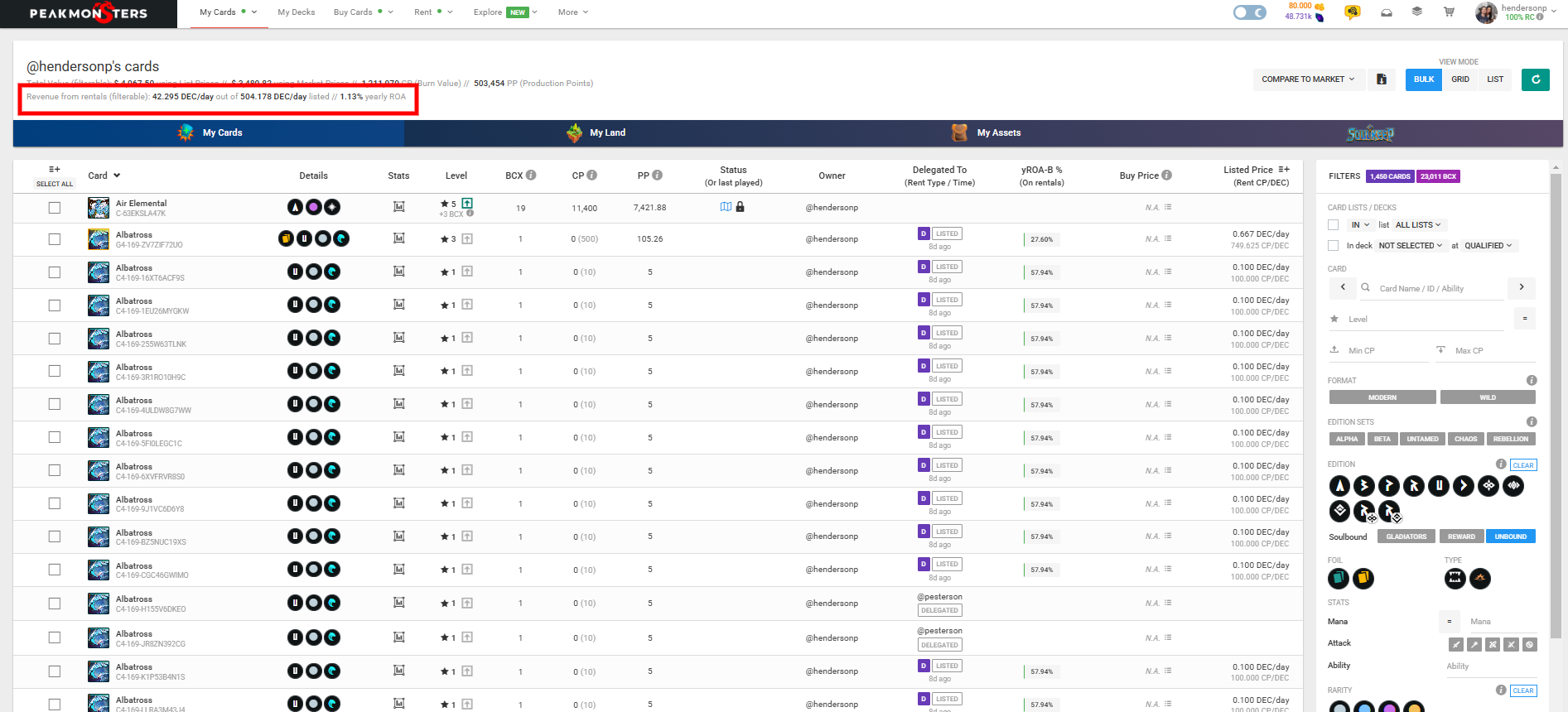Select BULK view mode
1568x712 pixels.
(x=1424, y=79)
